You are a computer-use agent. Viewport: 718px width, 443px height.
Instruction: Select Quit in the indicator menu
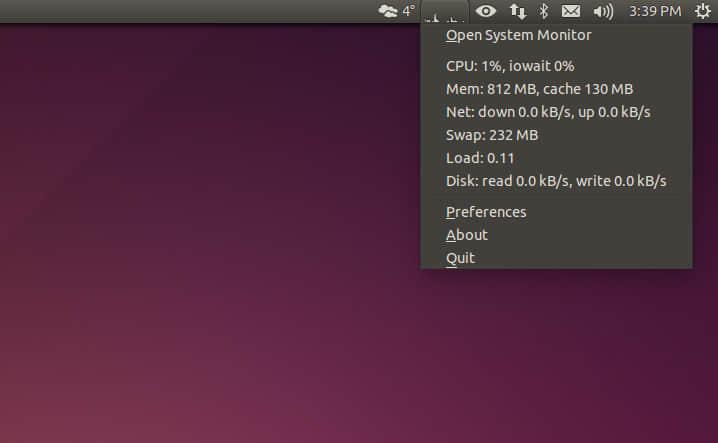pos(460,258)
